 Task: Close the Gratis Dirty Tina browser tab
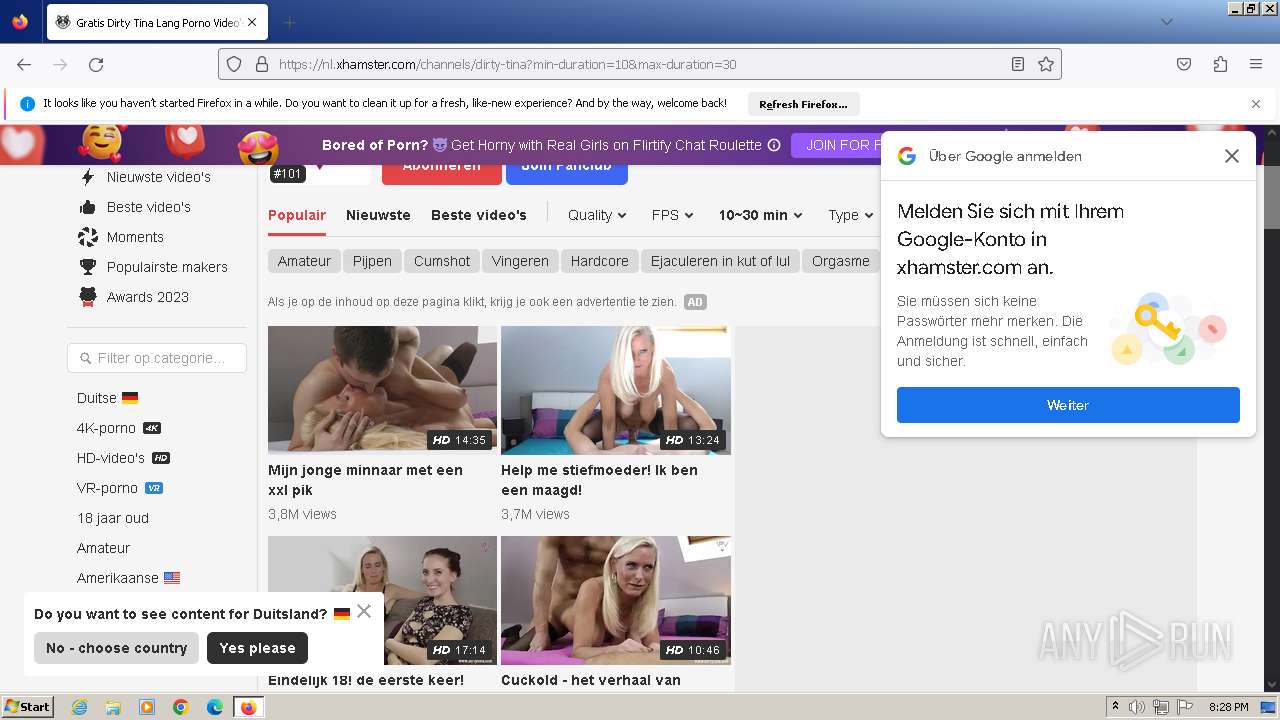coord(251,22)
